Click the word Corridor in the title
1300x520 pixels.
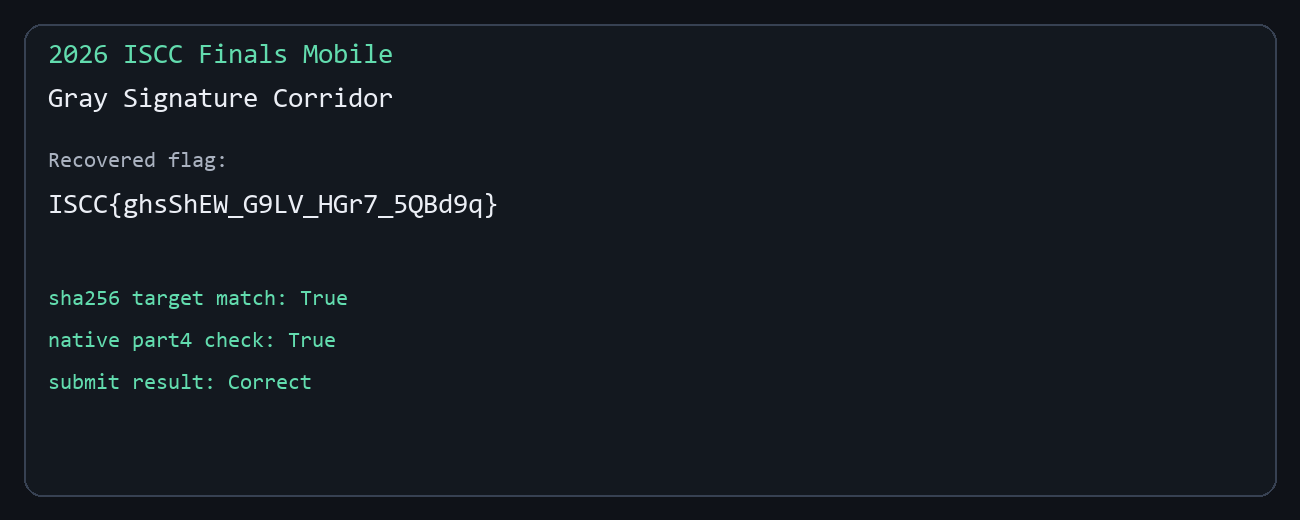(x=333, y=98)
